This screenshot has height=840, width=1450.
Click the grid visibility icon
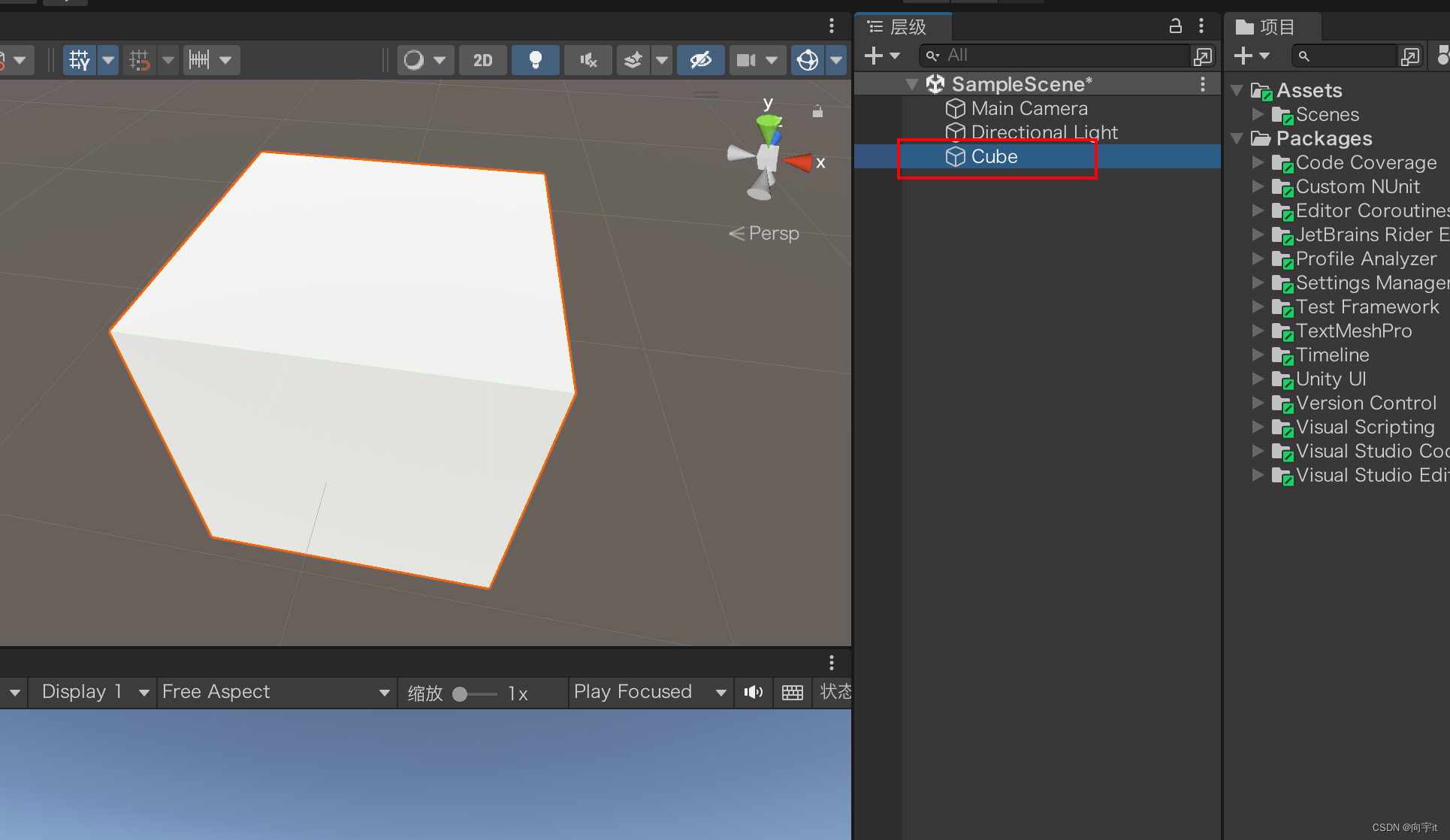pyautogui.click(x=80, y=60)
